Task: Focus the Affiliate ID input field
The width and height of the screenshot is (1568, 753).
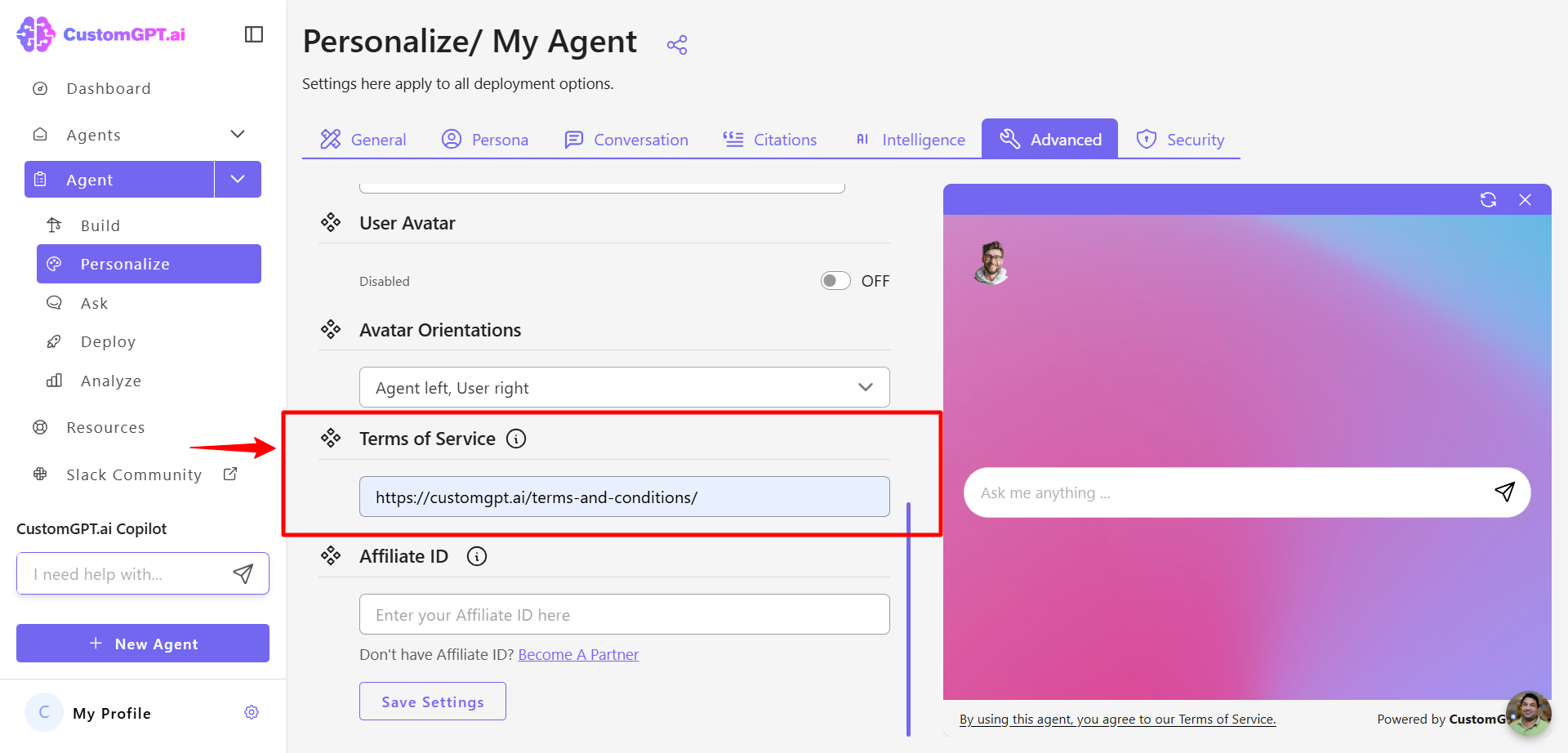Action: (625, 614)
